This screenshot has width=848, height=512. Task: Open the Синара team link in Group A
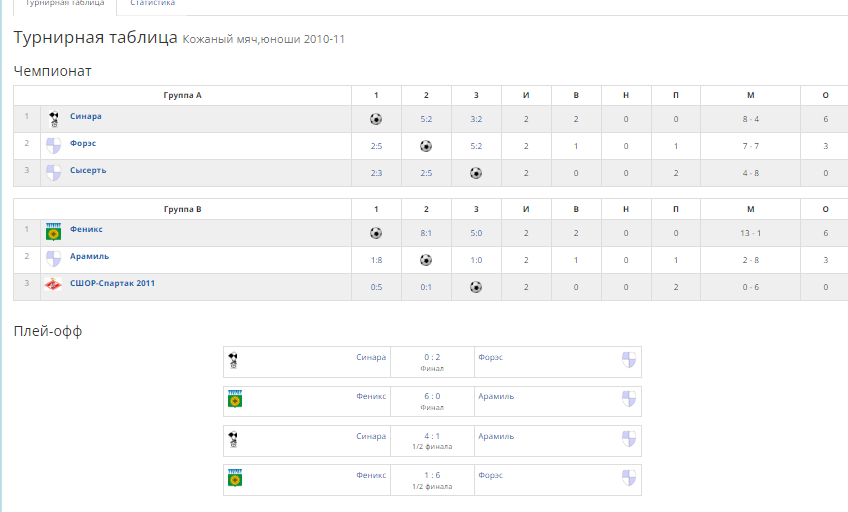click(x=85, y=116)
